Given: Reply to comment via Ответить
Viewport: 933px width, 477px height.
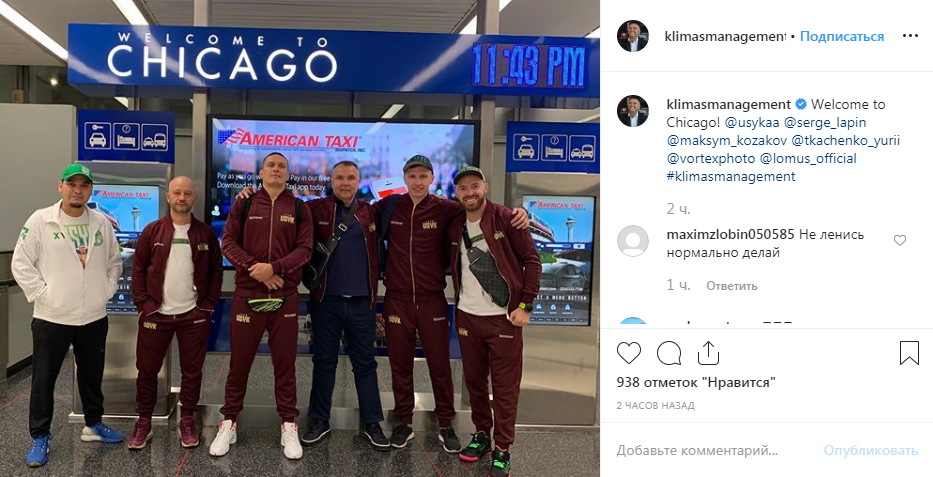Looking at the screenshot, I should click(731, 286).
